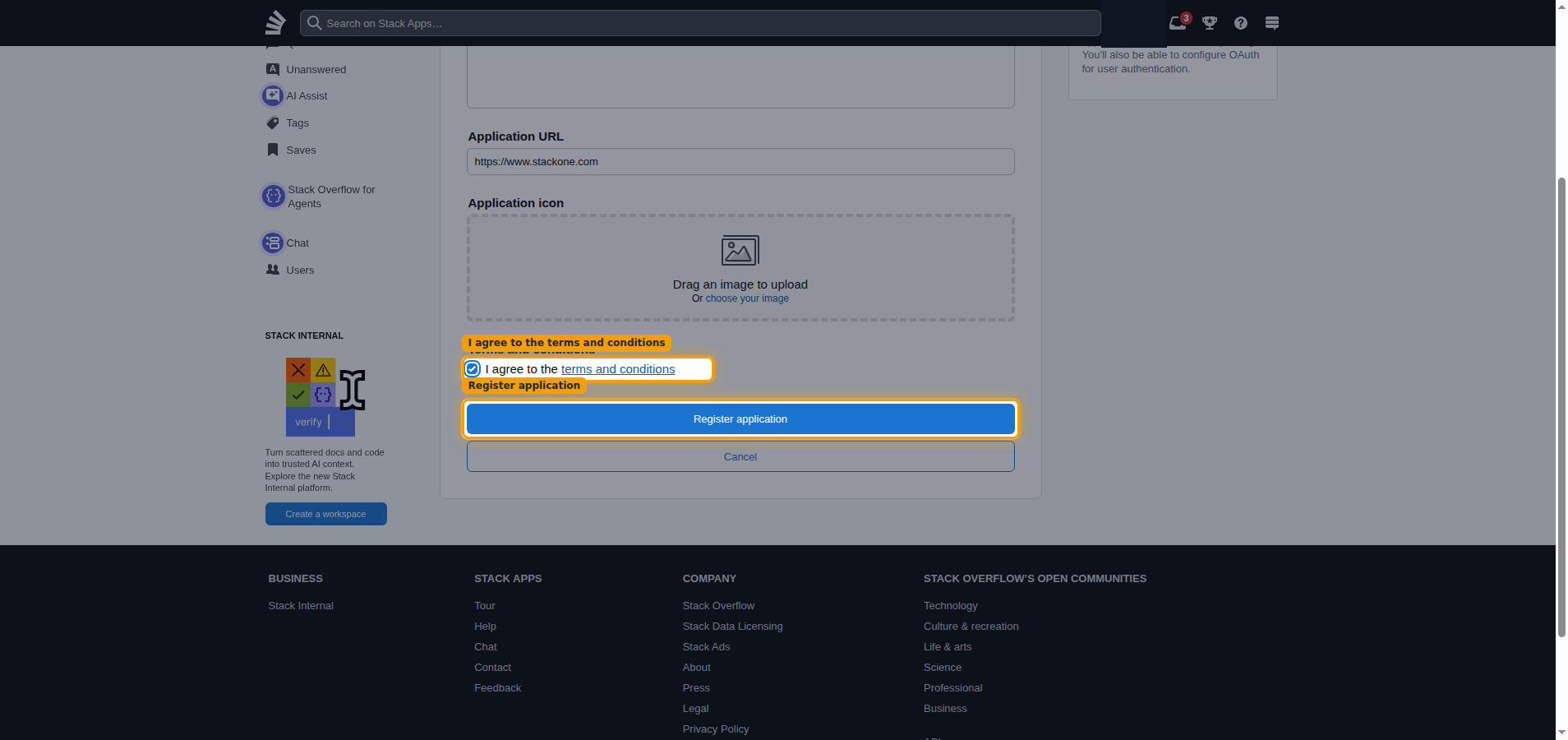
Task: Open Help footer link
Action: pyautogui.click(x=485, y=627)
